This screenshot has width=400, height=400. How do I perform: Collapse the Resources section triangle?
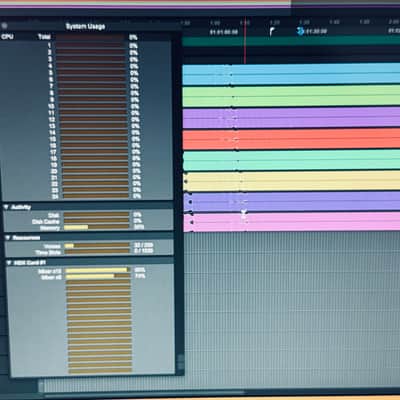[x=8, y=237]
